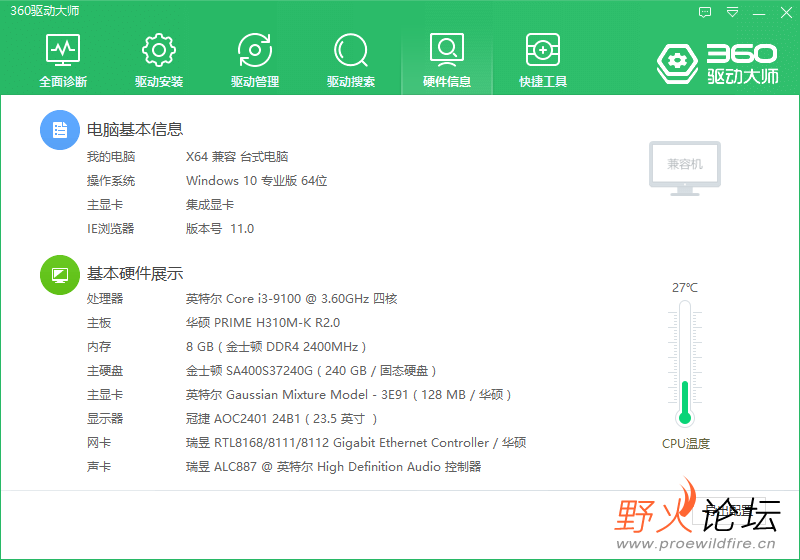Click the 360驱动大师 window title
This screenshot has height=560, width=800.
[44, 11]
